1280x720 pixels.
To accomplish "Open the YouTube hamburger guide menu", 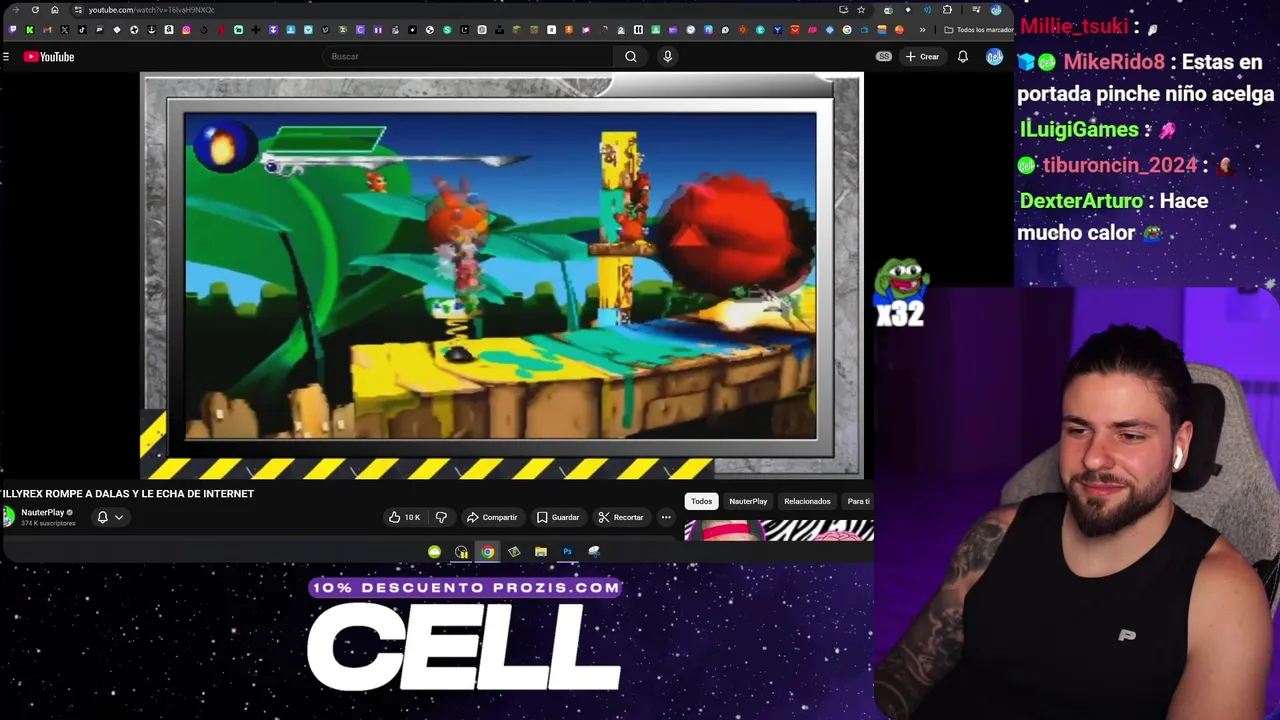I will point(6,57).
